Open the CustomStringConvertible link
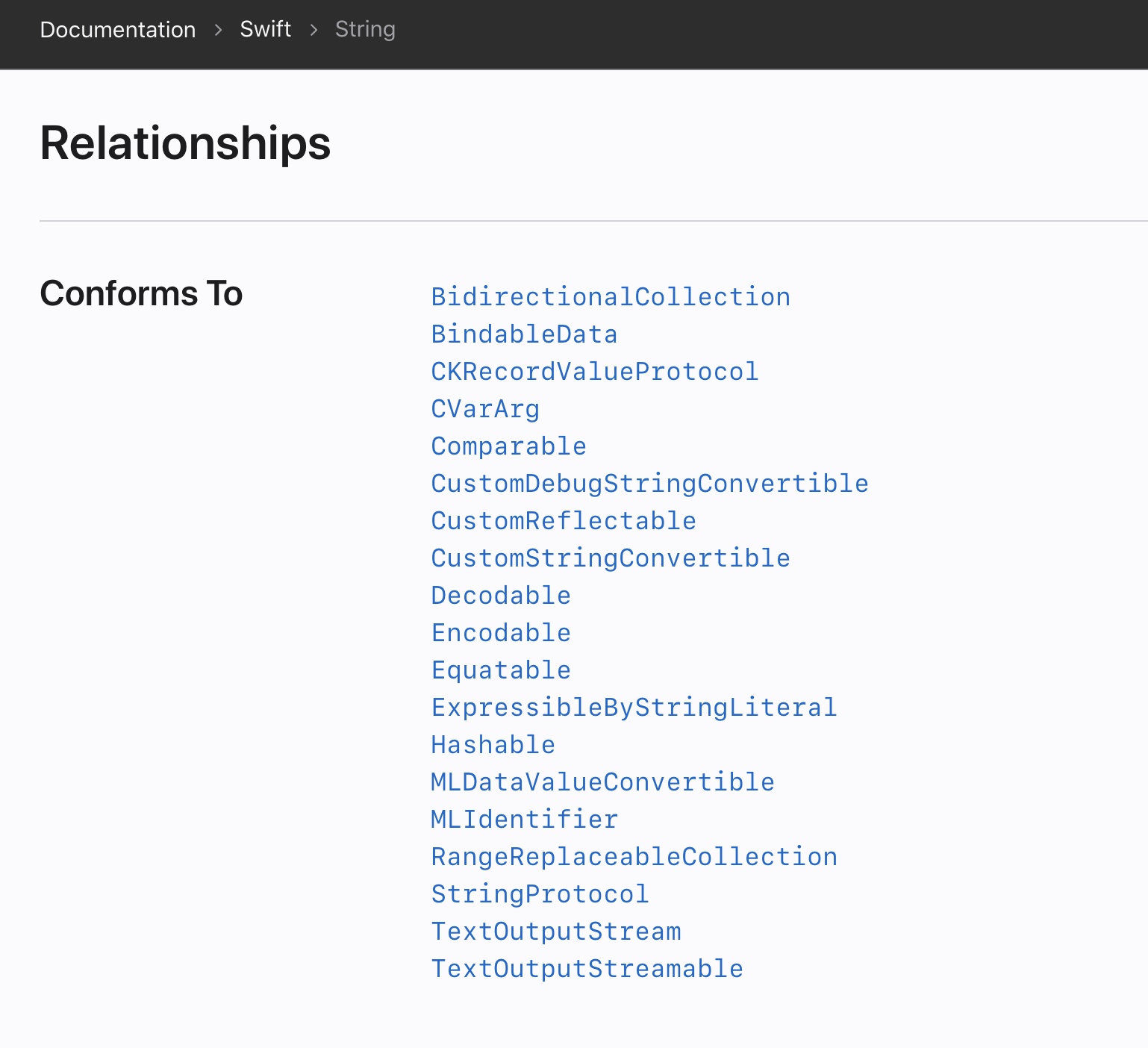Screen dimensions: 1148x1048 (x=610, y=558)
